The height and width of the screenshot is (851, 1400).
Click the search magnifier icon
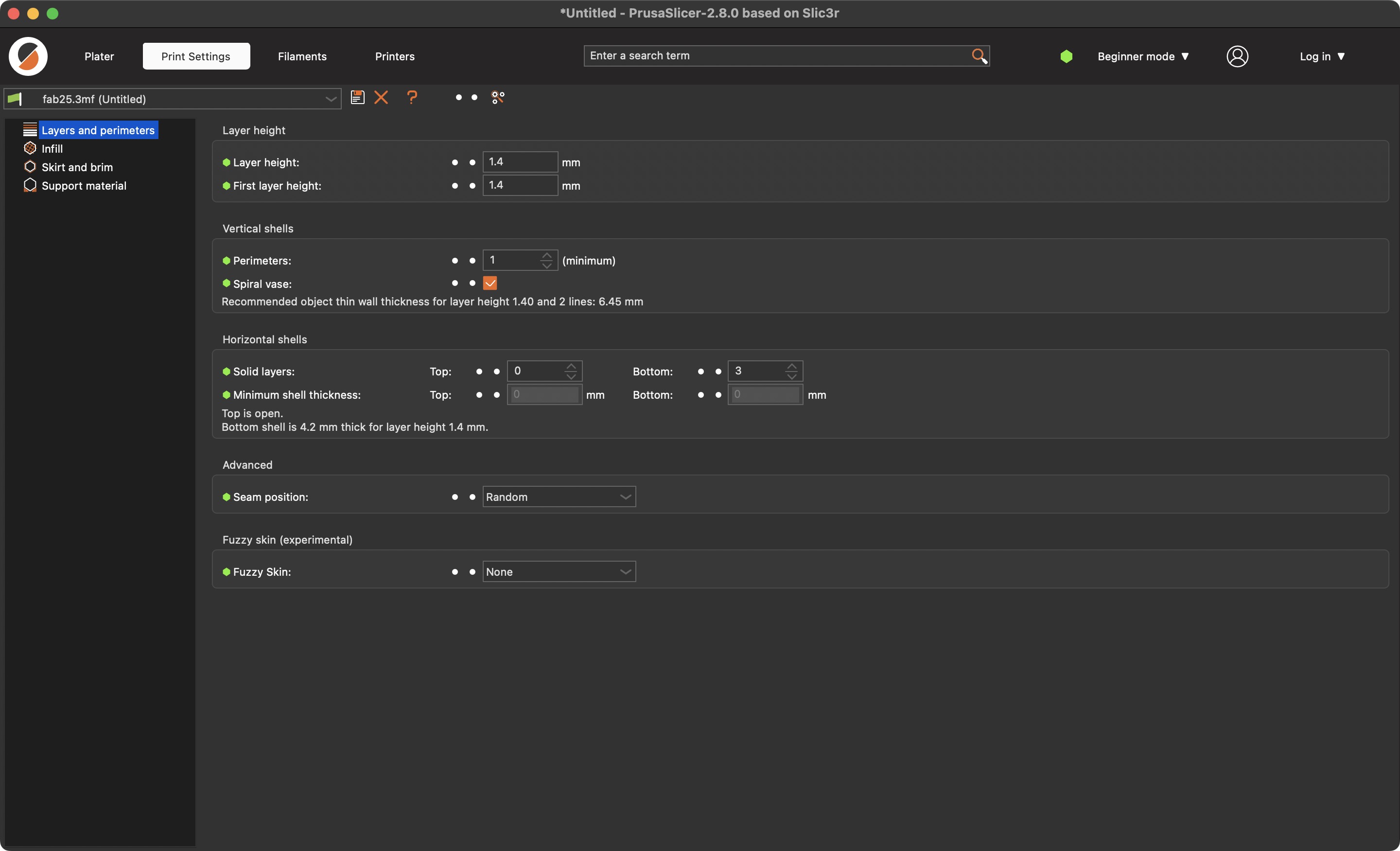[979, 56]
